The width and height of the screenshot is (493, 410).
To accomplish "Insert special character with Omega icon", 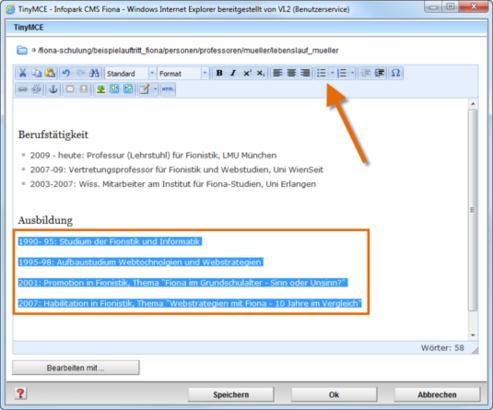I will (x=396, y=73).
